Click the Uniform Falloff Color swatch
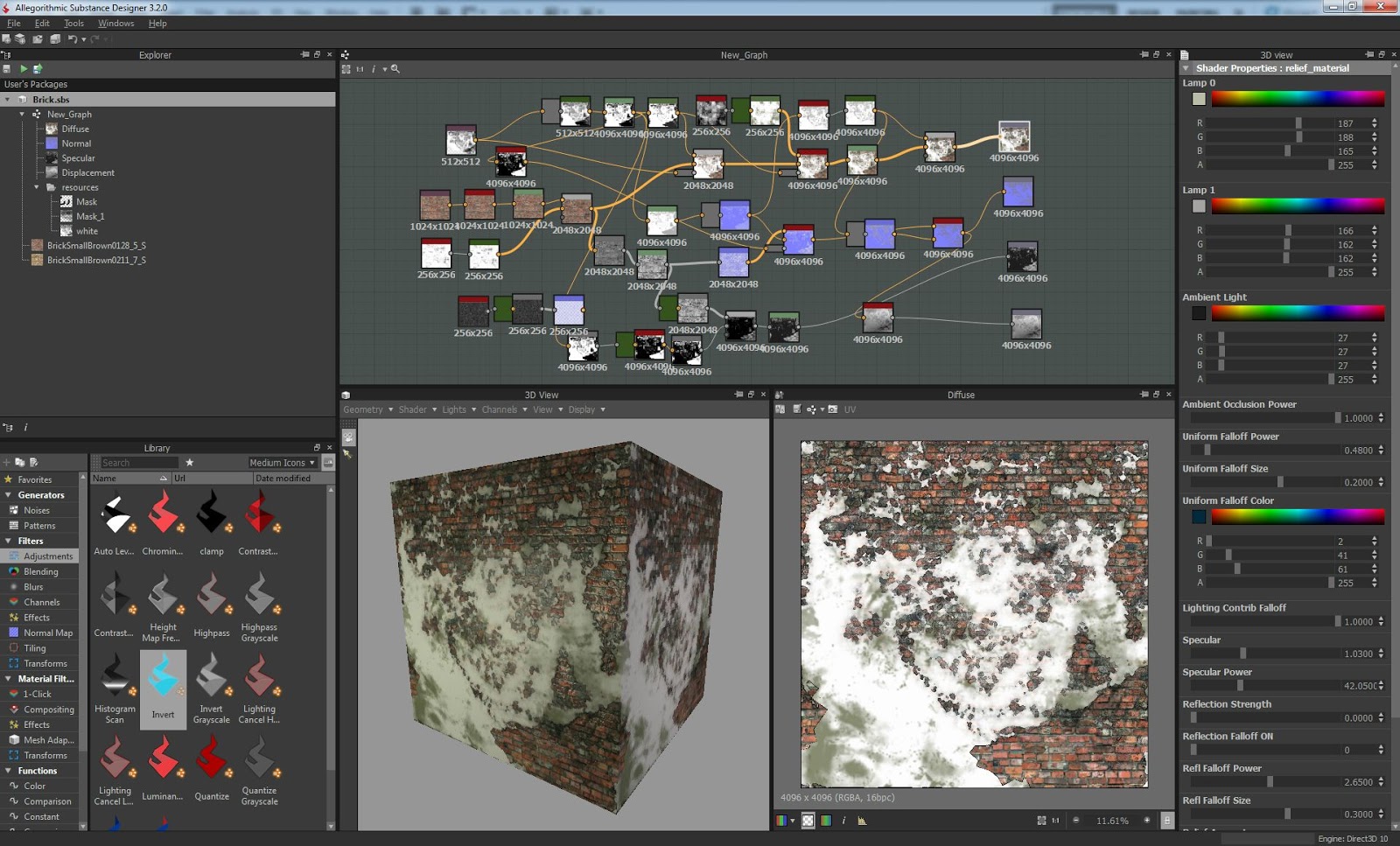Screen dimensions: 1400x846 tap(1198, 517)
